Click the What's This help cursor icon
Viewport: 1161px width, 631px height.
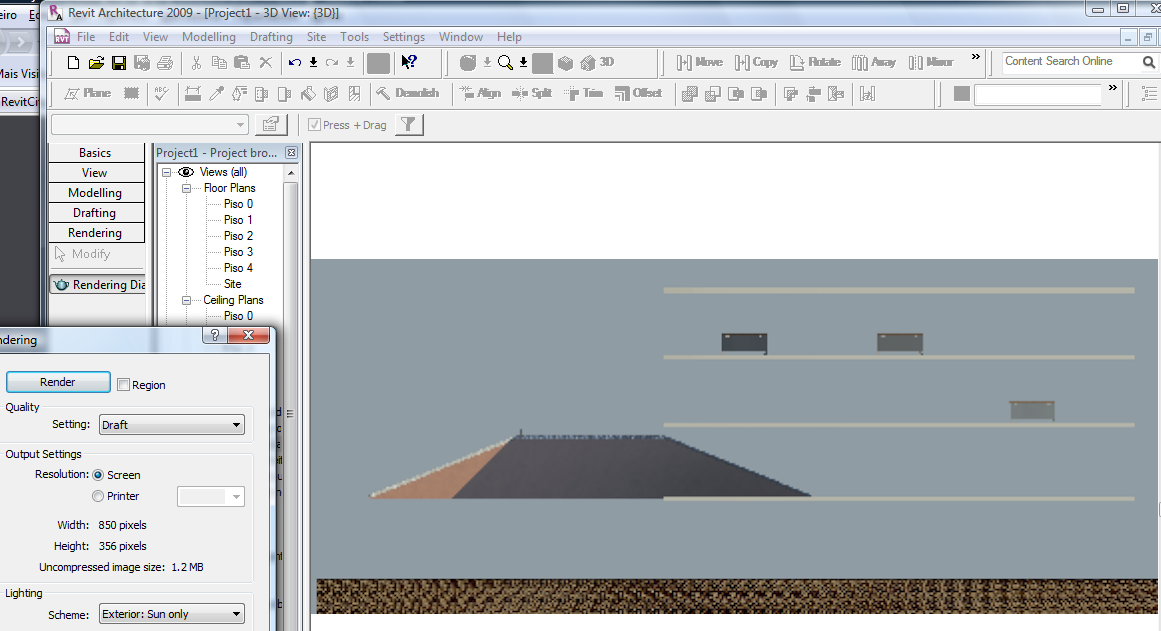tap(408, 63)
